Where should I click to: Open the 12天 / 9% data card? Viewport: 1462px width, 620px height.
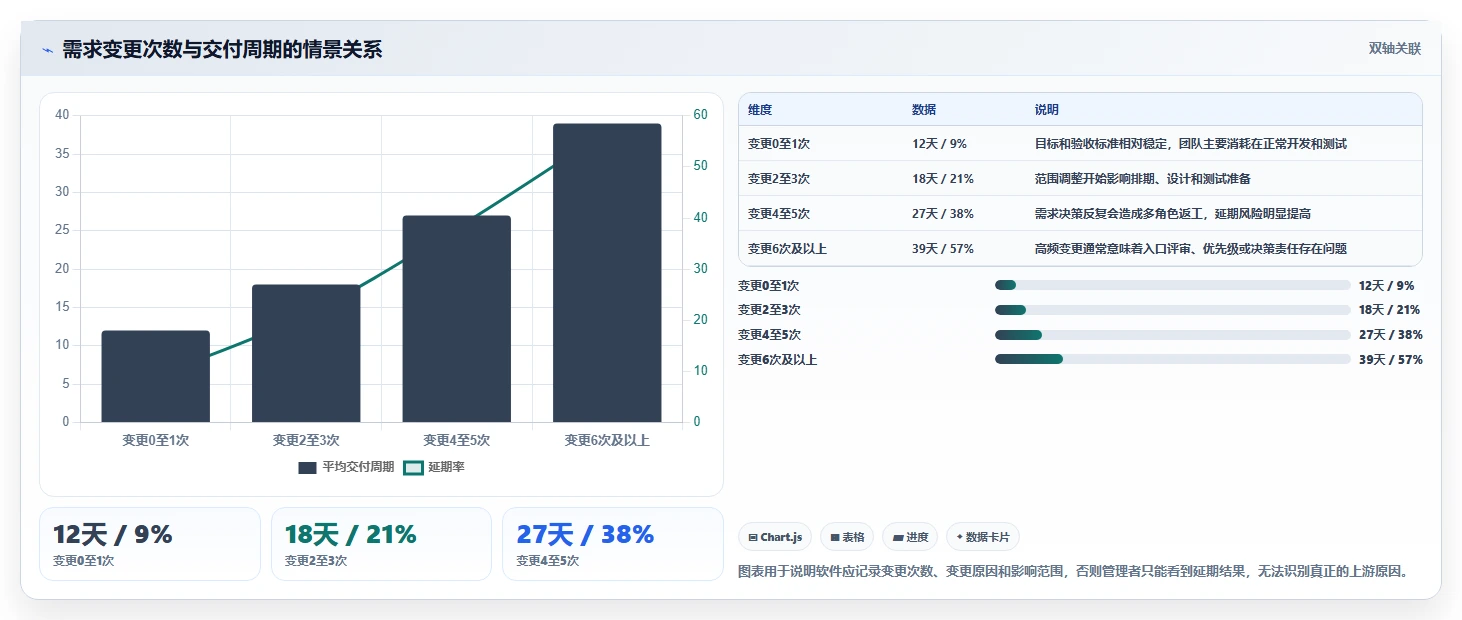(150, 544)
